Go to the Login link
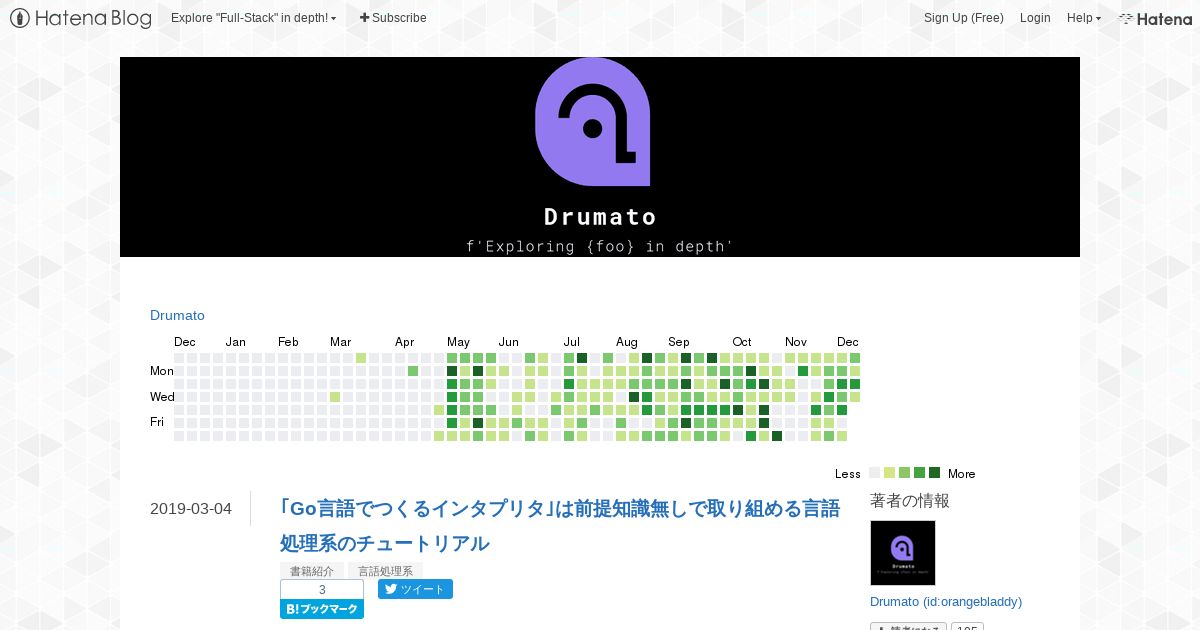 click(1035, 18)
